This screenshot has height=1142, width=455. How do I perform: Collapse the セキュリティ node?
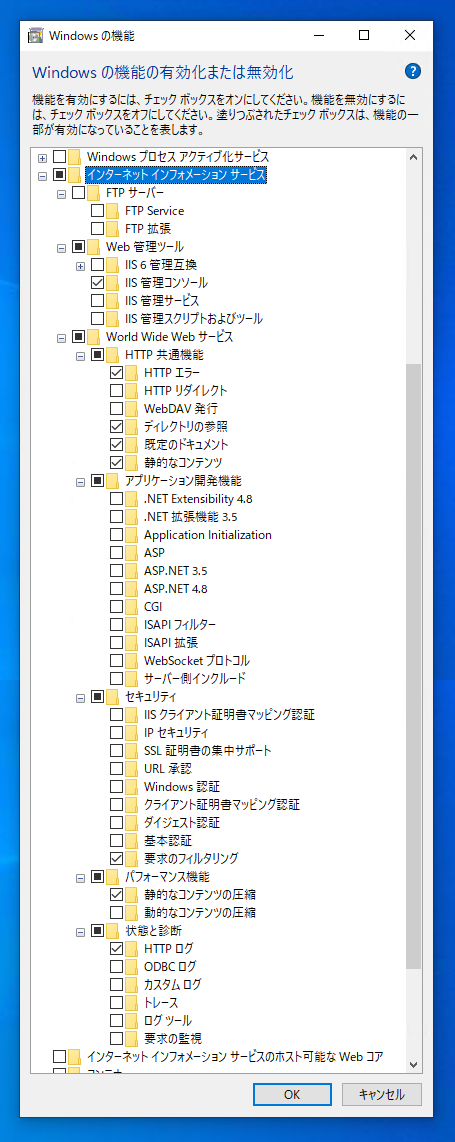click(x=80, y=697)
